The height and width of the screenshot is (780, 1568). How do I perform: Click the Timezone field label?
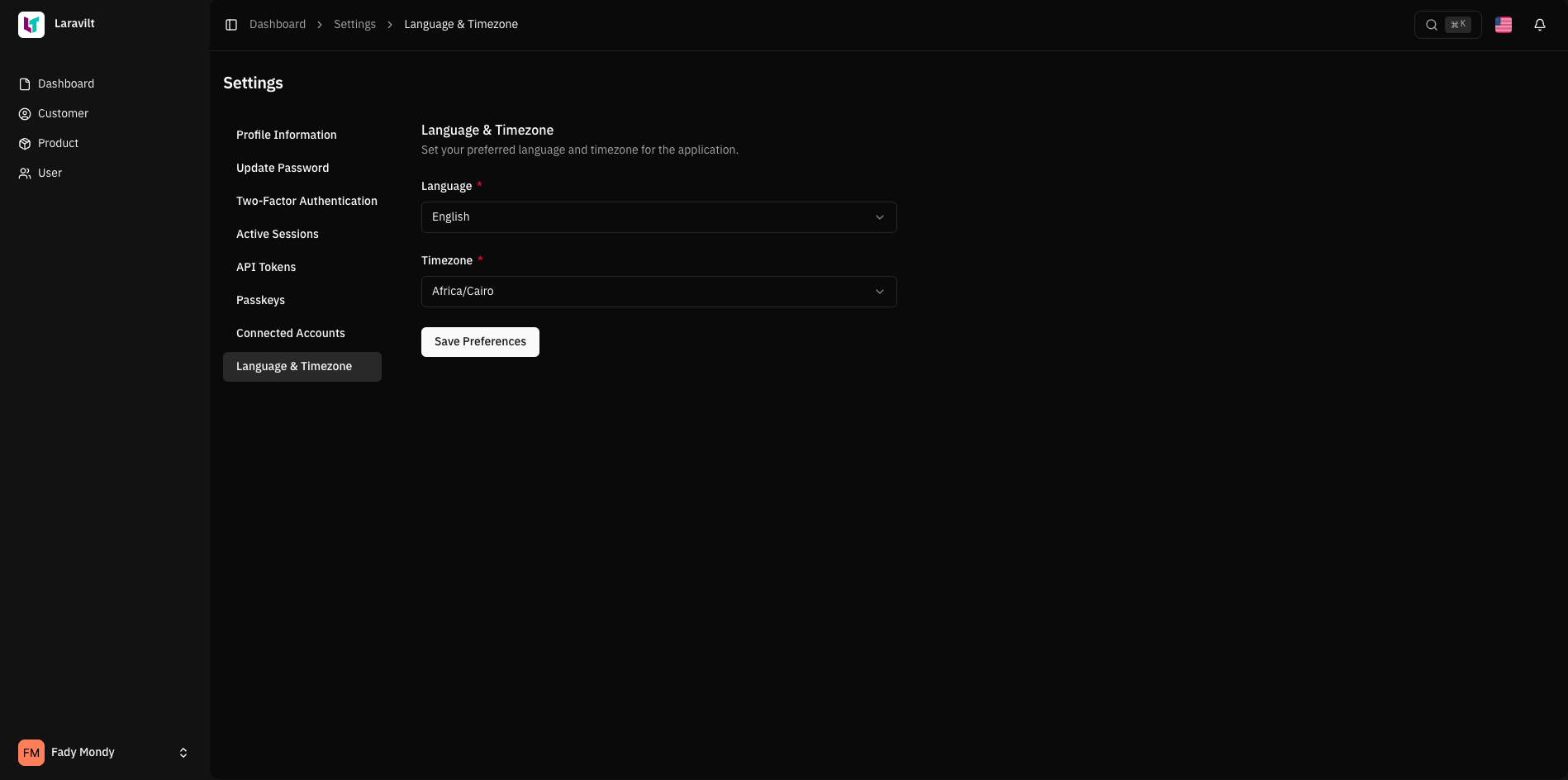447,261
